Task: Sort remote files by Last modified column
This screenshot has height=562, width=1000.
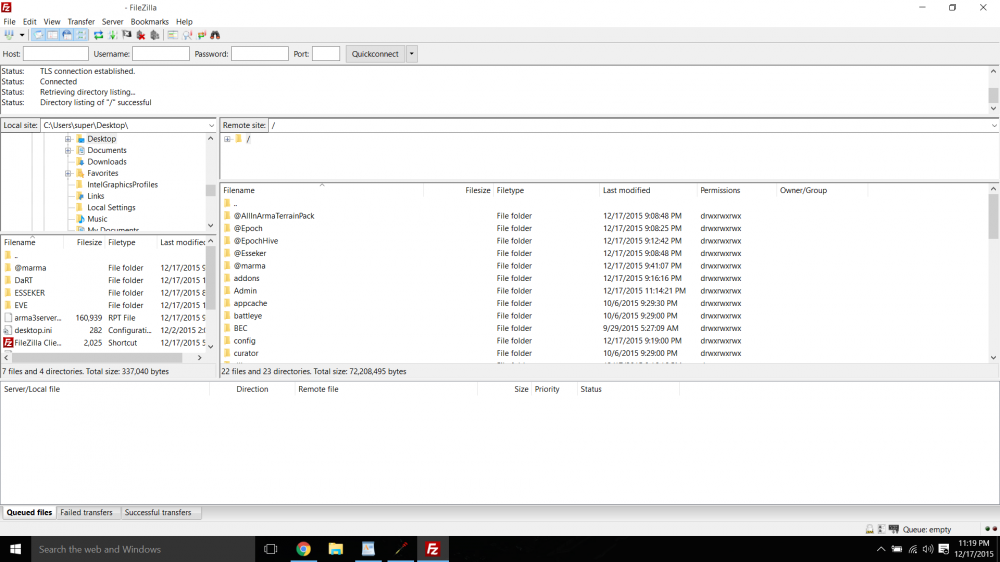Action: (x=626, y=190)
